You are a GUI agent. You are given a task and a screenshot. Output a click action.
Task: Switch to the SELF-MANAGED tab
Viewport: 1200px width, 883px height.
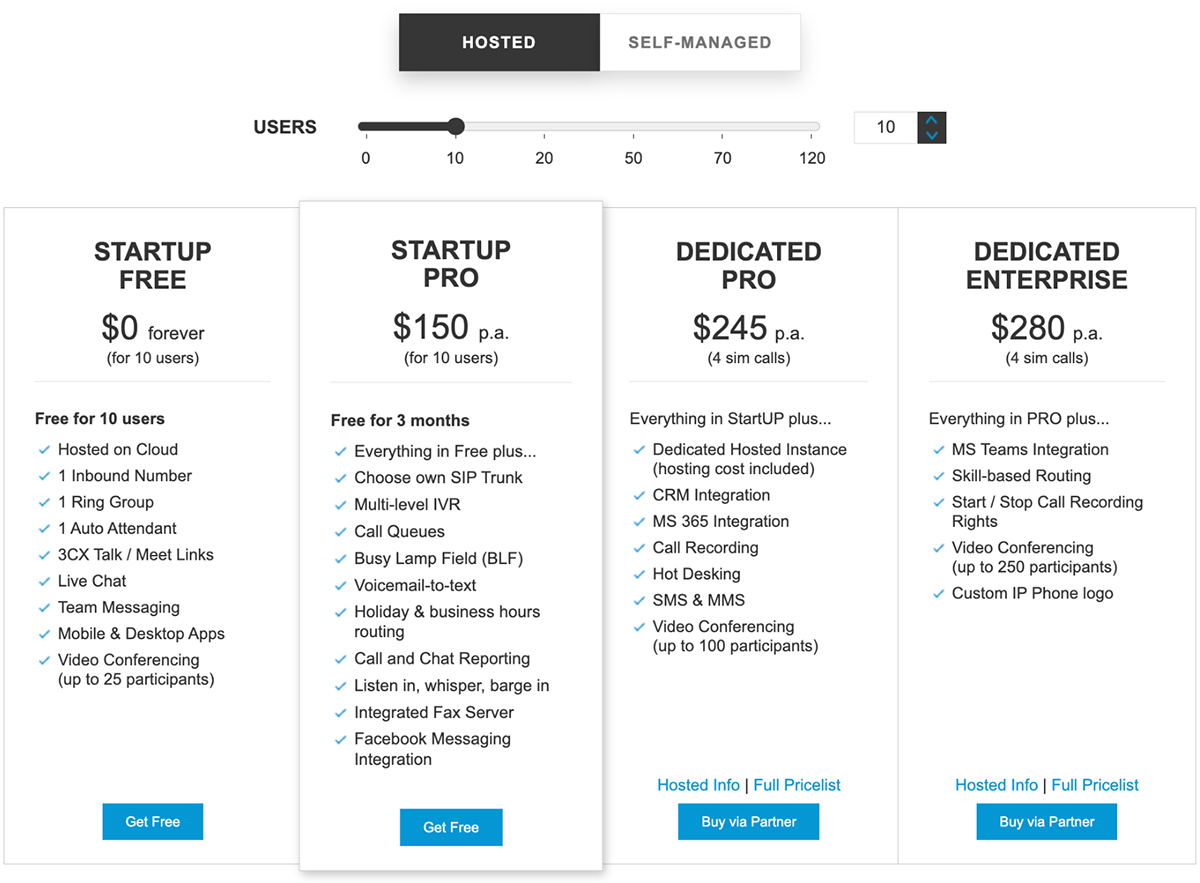click(700, 42)
